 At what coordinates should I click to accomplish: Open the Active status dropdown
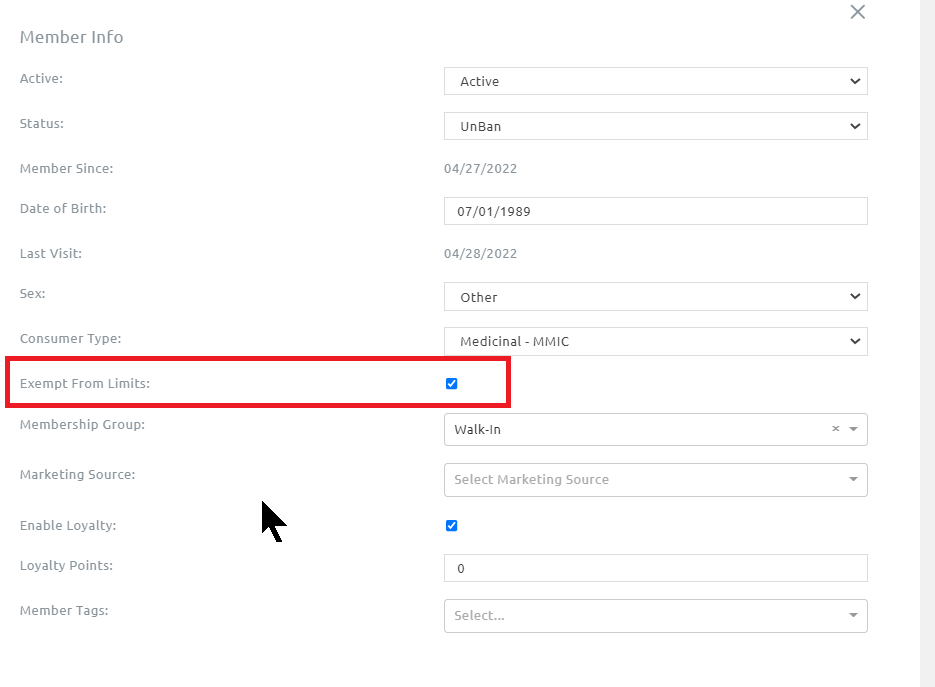655,81
